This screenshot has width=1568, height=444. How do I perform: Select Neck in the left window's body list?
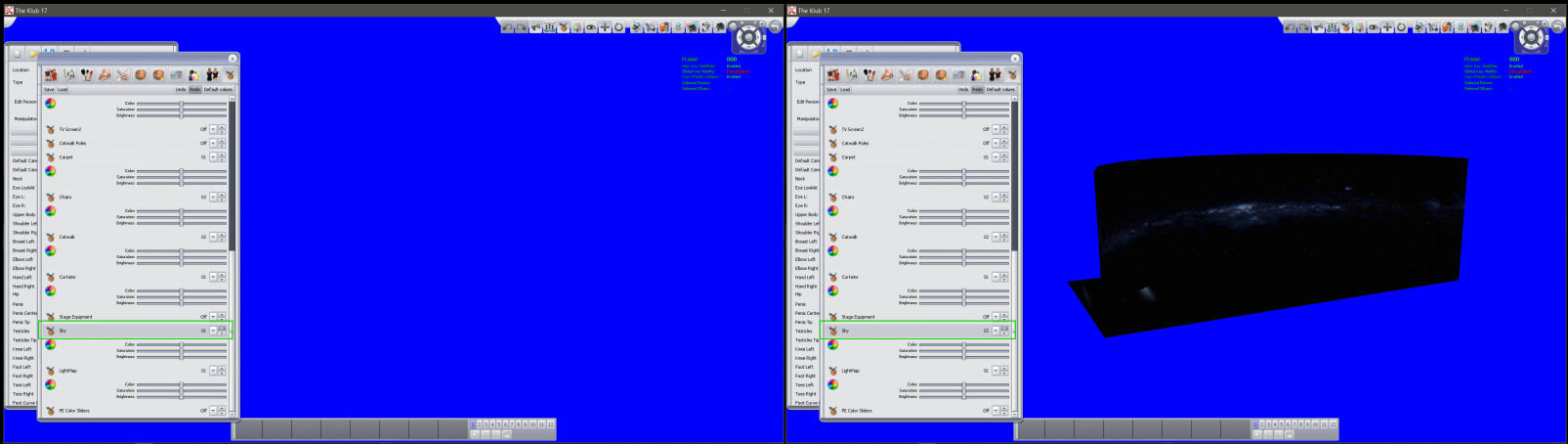coord(18,179)
